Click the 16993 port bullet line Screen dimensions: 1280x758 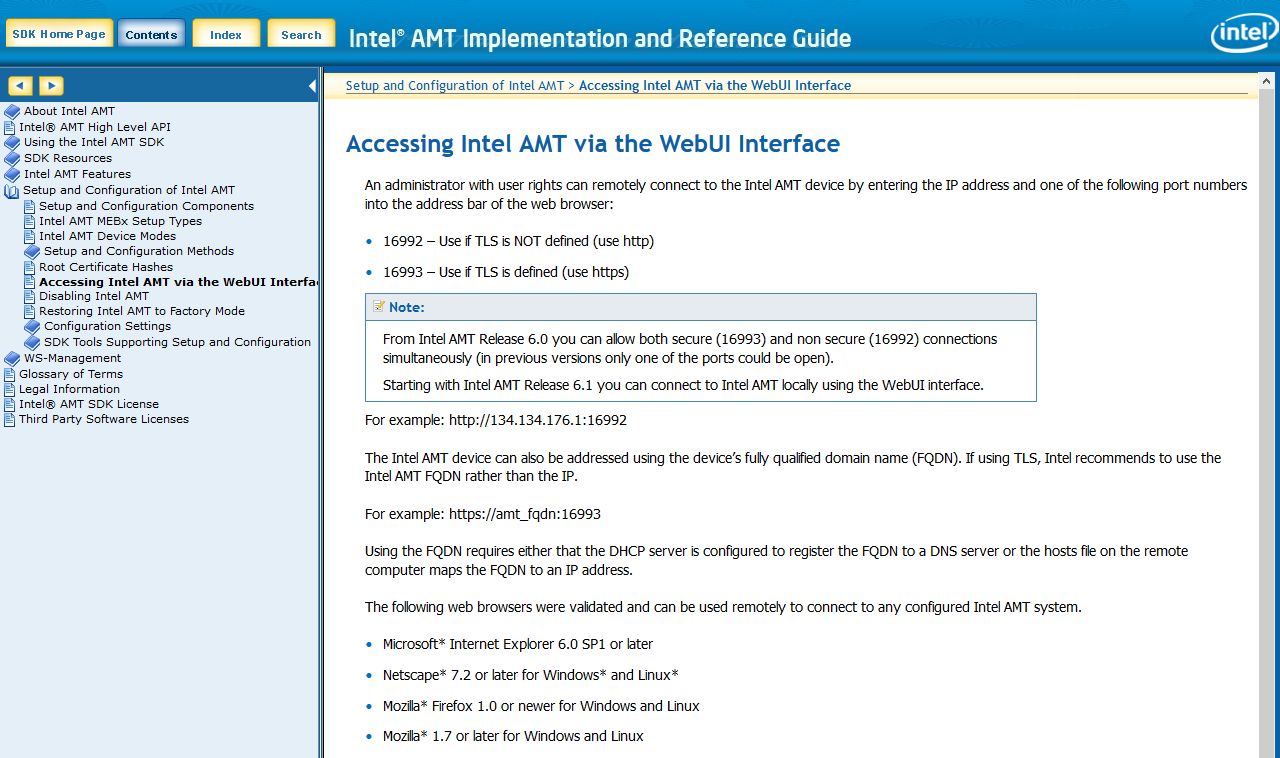506,272
